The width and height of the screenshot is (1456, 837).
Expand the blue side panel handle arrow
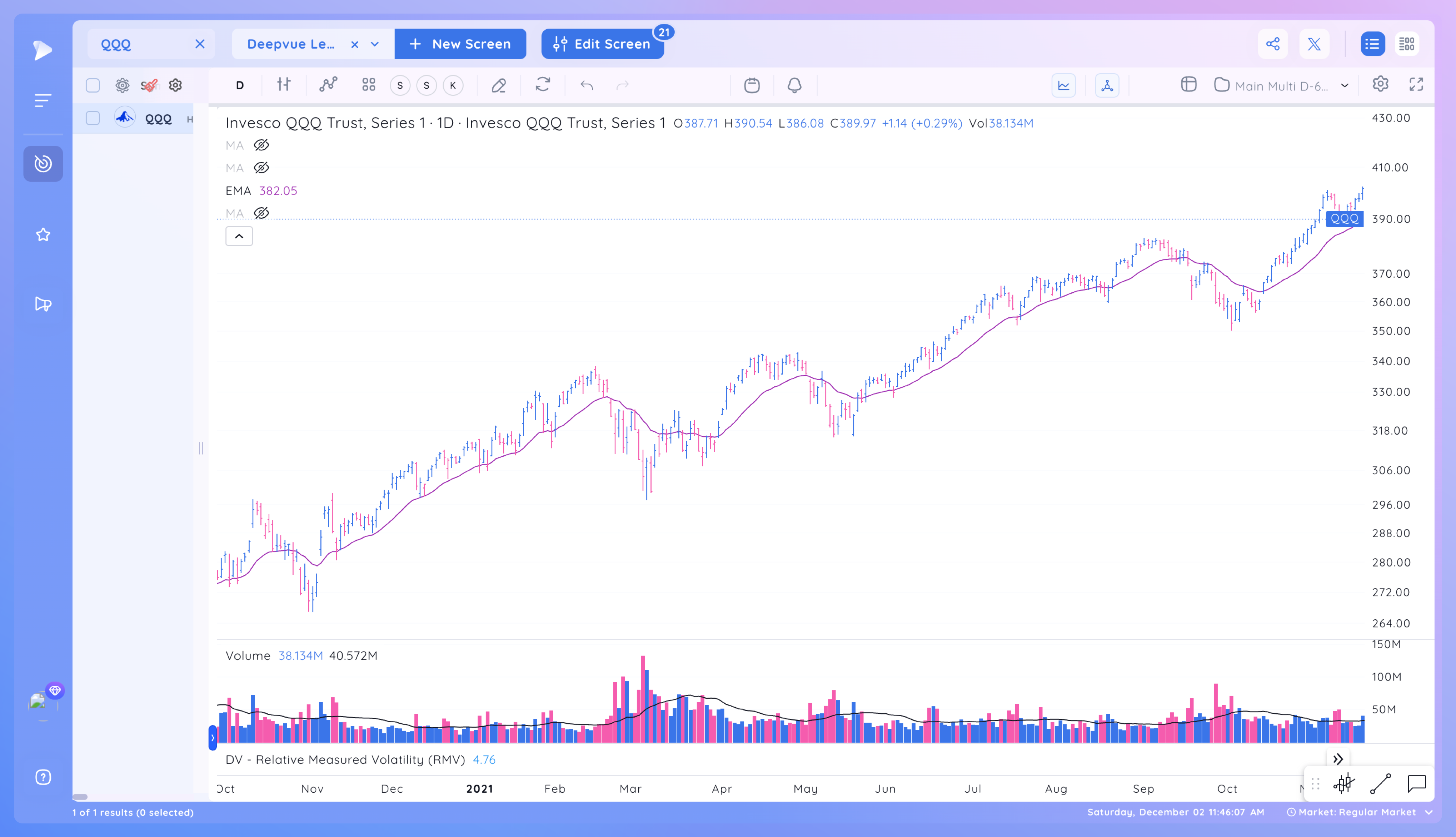(213, 738)
